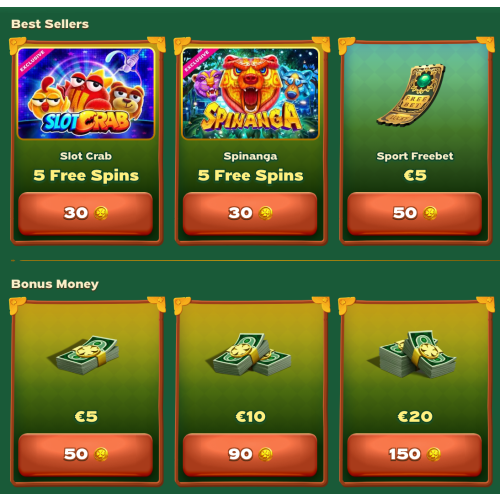Click the Exclusive ribbon on Slot Crab
This screenshot has height=500, width=500.
click(33, 62)
